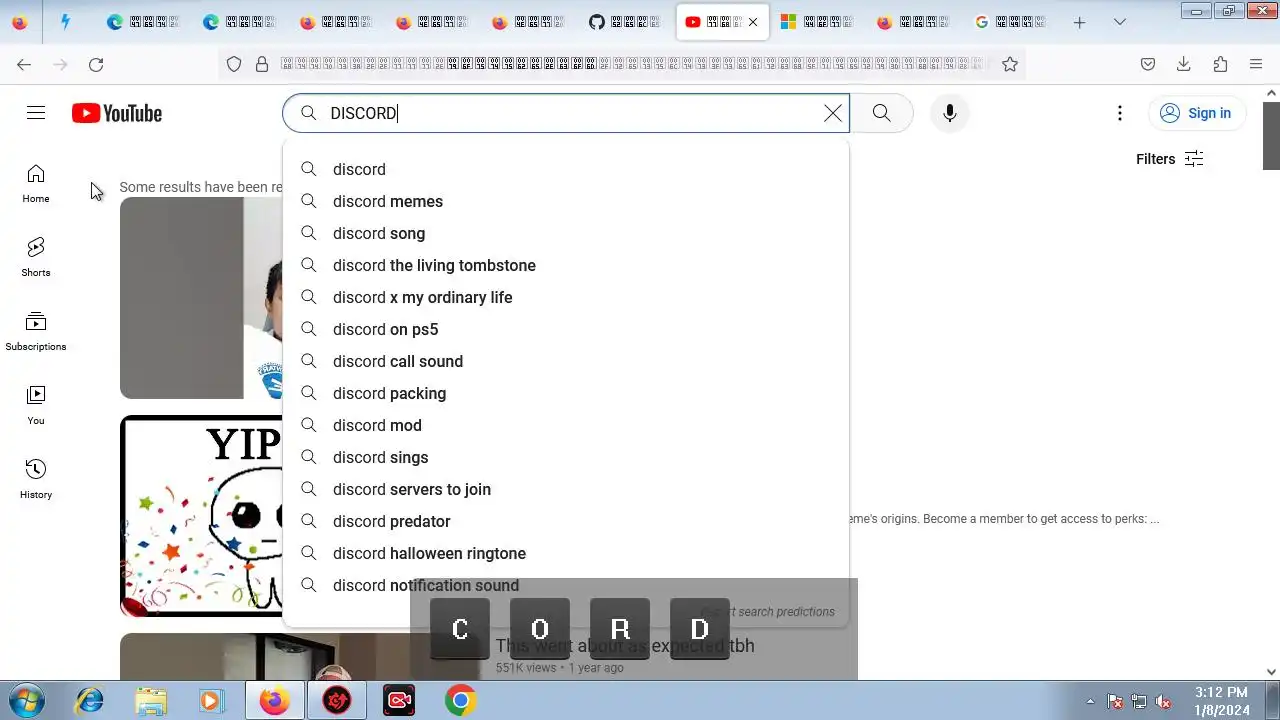Choose "discord predator" suggestion
The image size is (1280, 720).
566,521
